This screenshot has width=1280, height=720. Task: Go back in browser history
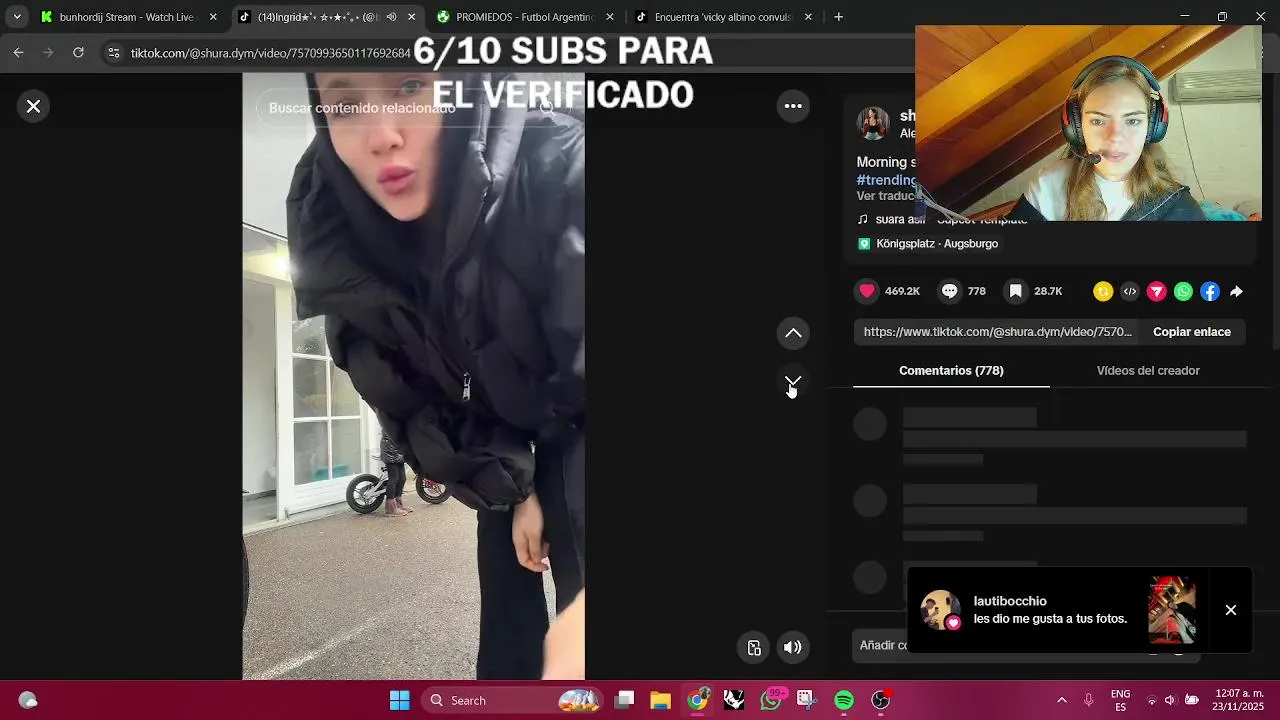[18, 52]
